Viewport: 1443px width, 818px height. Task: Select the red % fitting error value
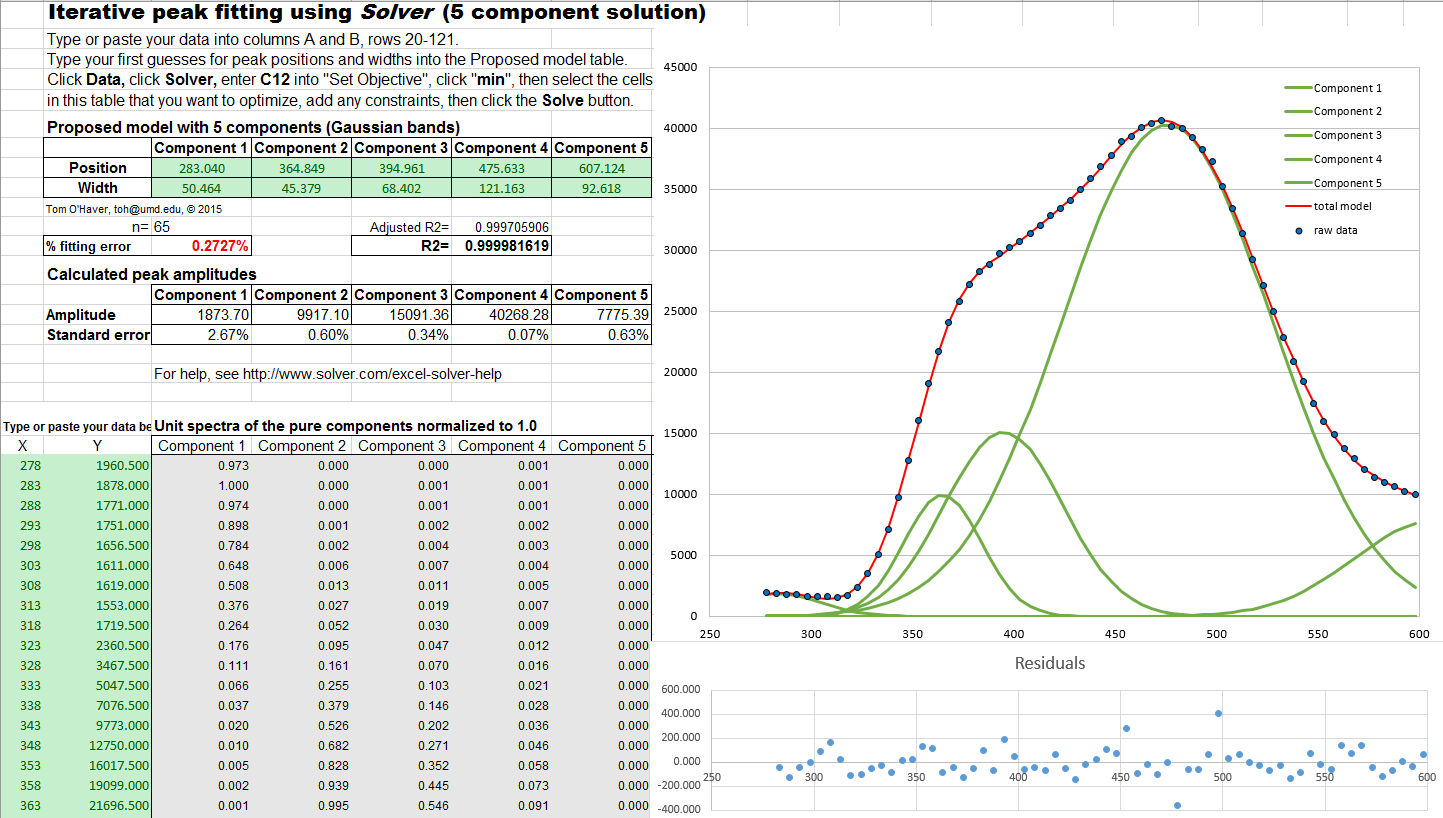(220, 246)
